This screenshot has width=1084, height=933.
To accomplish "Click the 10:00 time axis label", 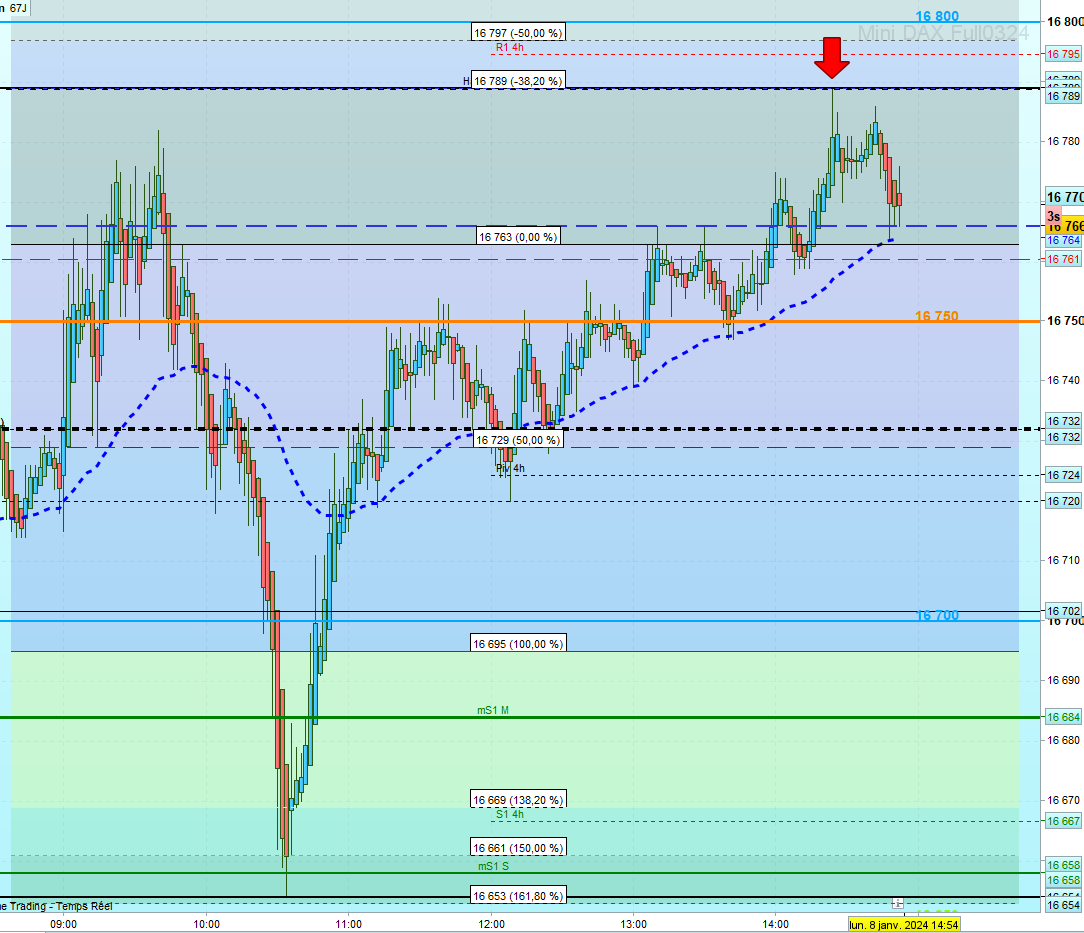I will click(206, 924).
